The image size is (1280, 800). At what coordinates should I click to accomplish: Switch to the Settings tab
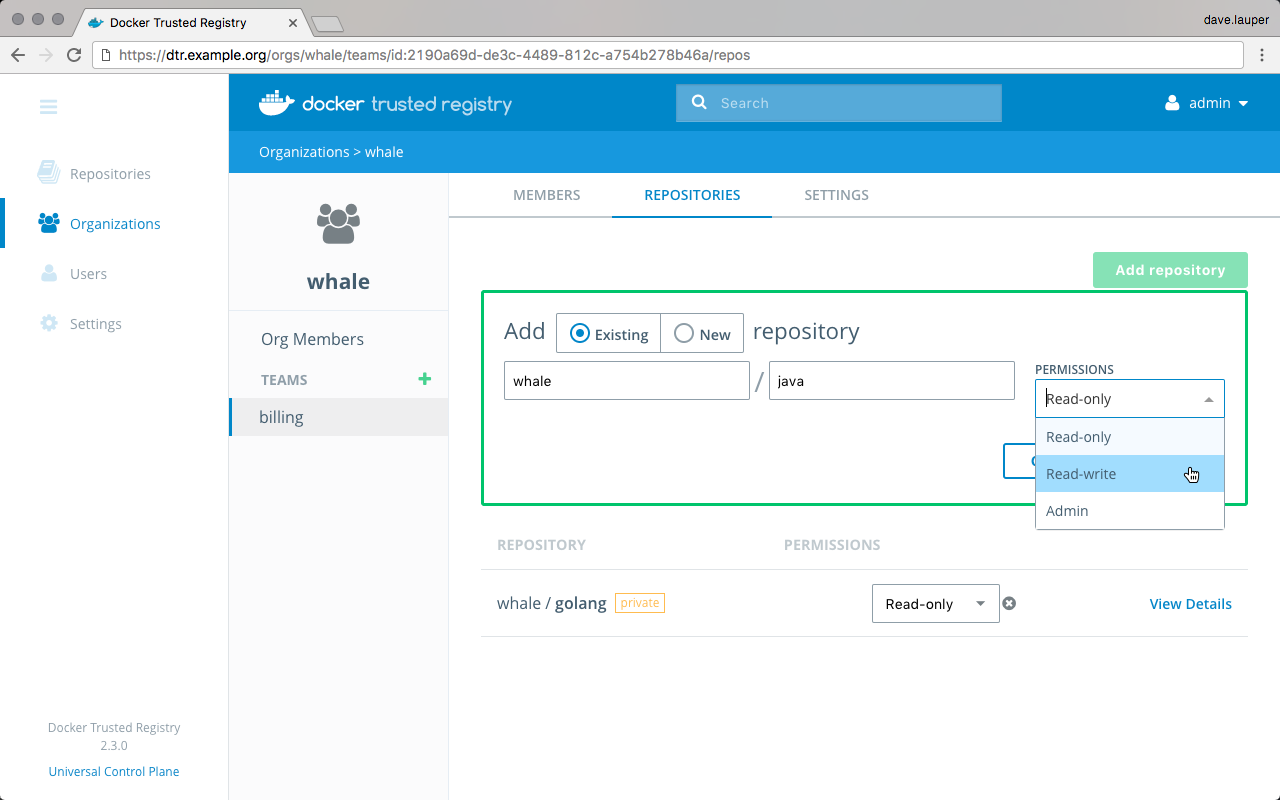click(836, 195)
